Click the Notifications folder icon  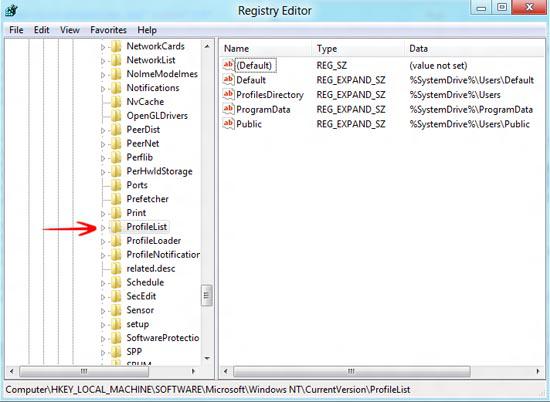tap(116, 88)
